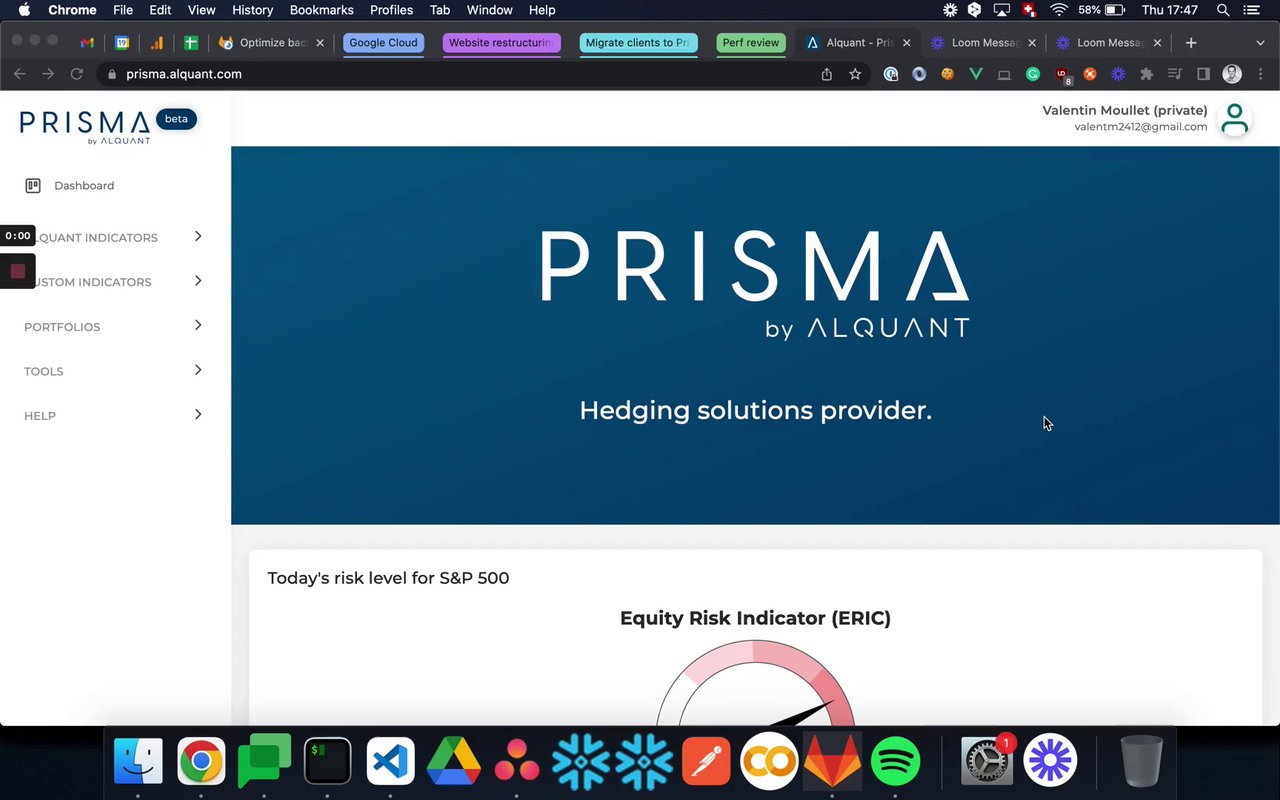Open Postman from the Dock
Screen dimensions: 1280x800
(706, 761)
